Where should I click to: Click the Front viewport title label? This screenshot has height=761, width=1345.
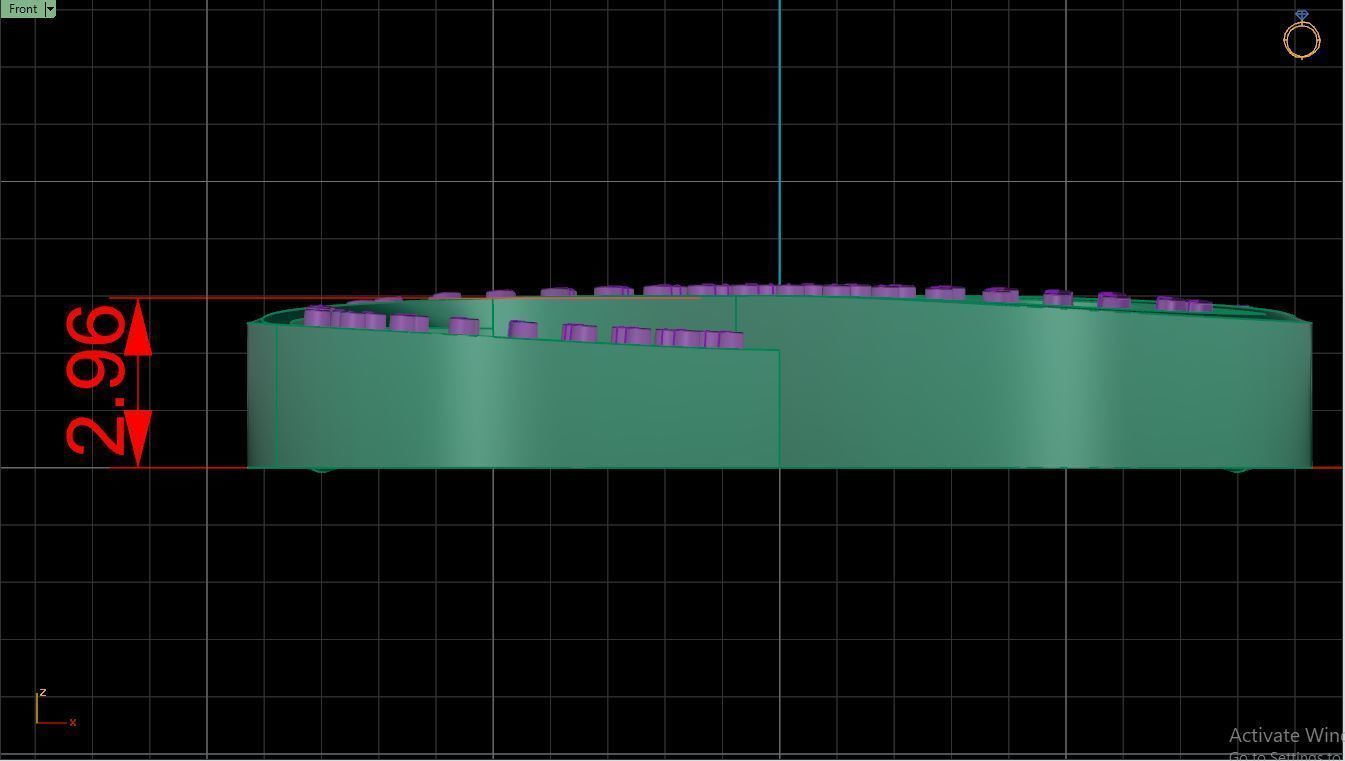coord(23,9)
